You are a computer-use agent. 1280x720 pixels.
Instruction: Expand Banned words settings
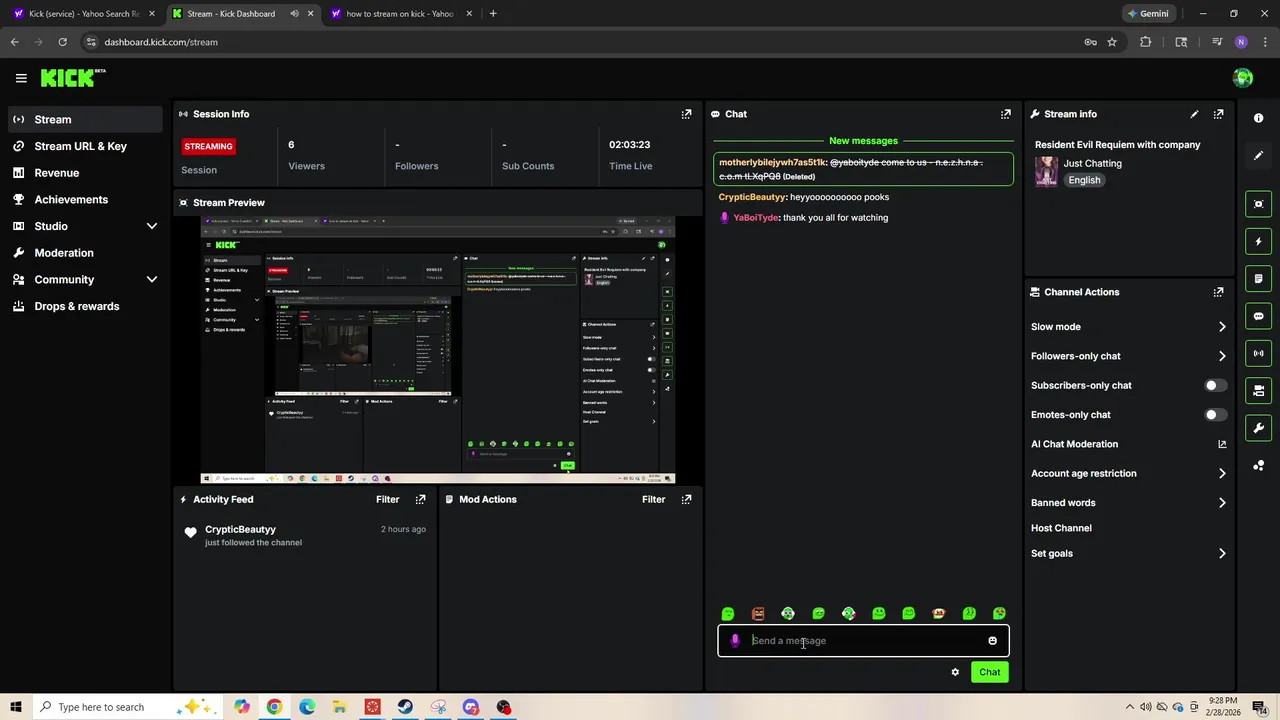[1222, 503]
